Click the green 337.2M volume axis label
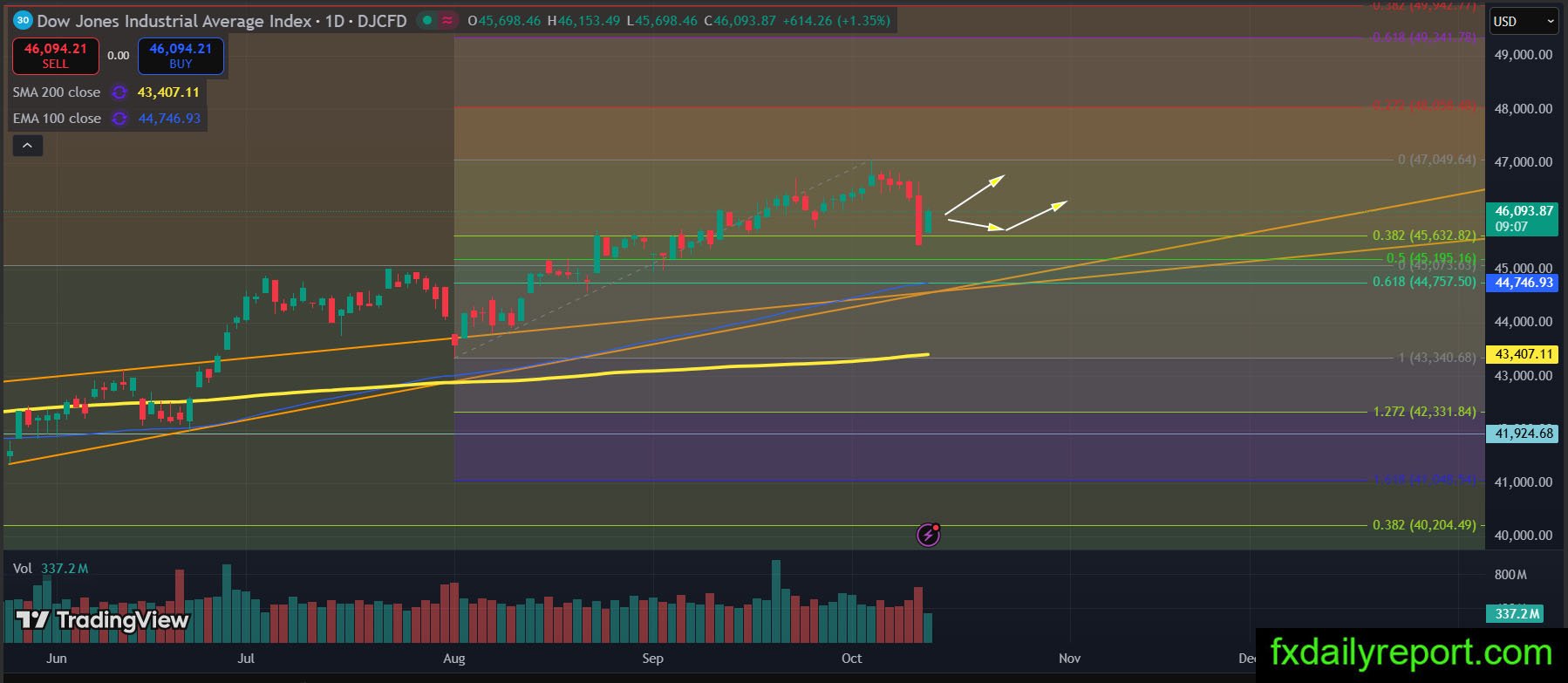1568x683 pixels. click(1517, 614)
